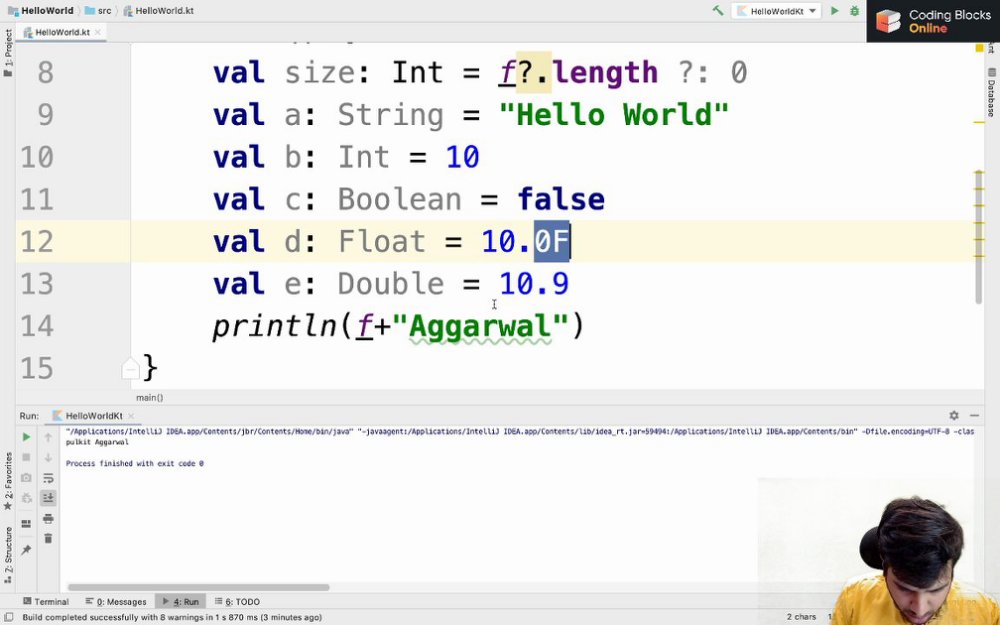The height and width of the screenshot is (625, 1000).
Task: Close the HelloWorld.kt editor tab
Action: 98,32
